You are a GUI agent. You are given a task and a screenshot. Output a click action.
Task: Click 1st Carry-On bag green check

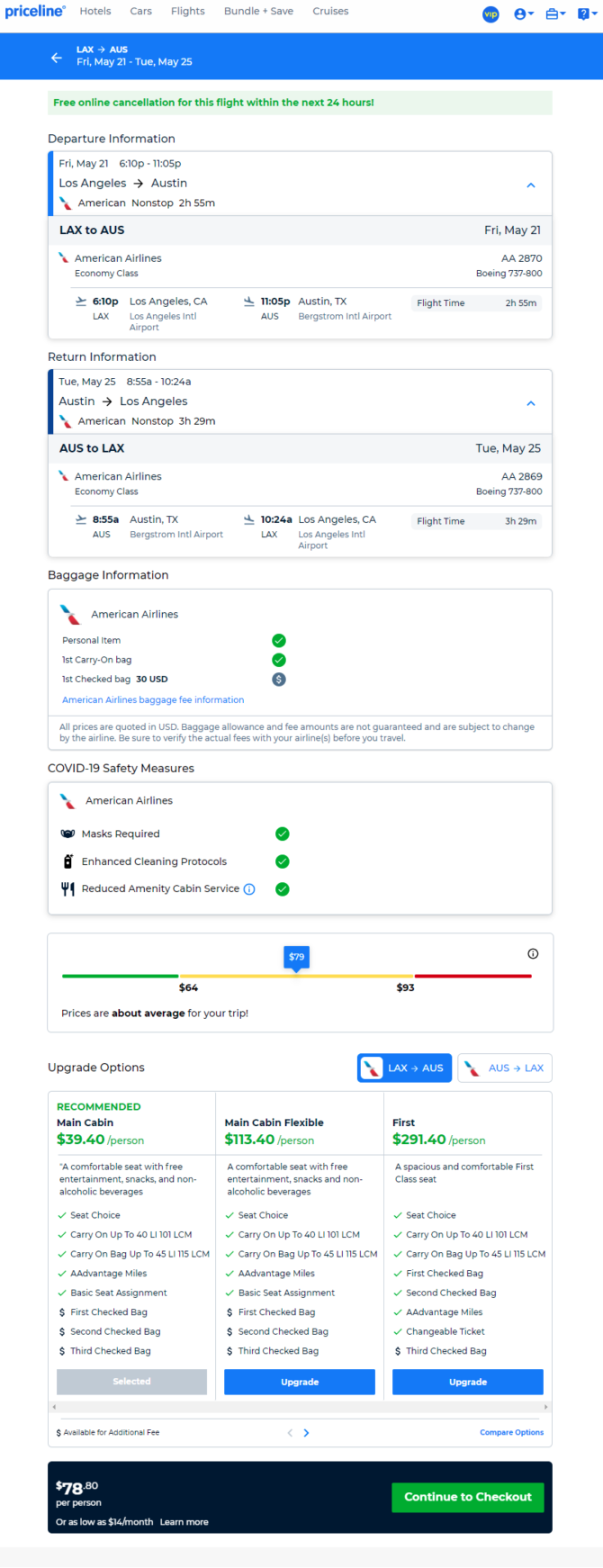coord(279,660)
